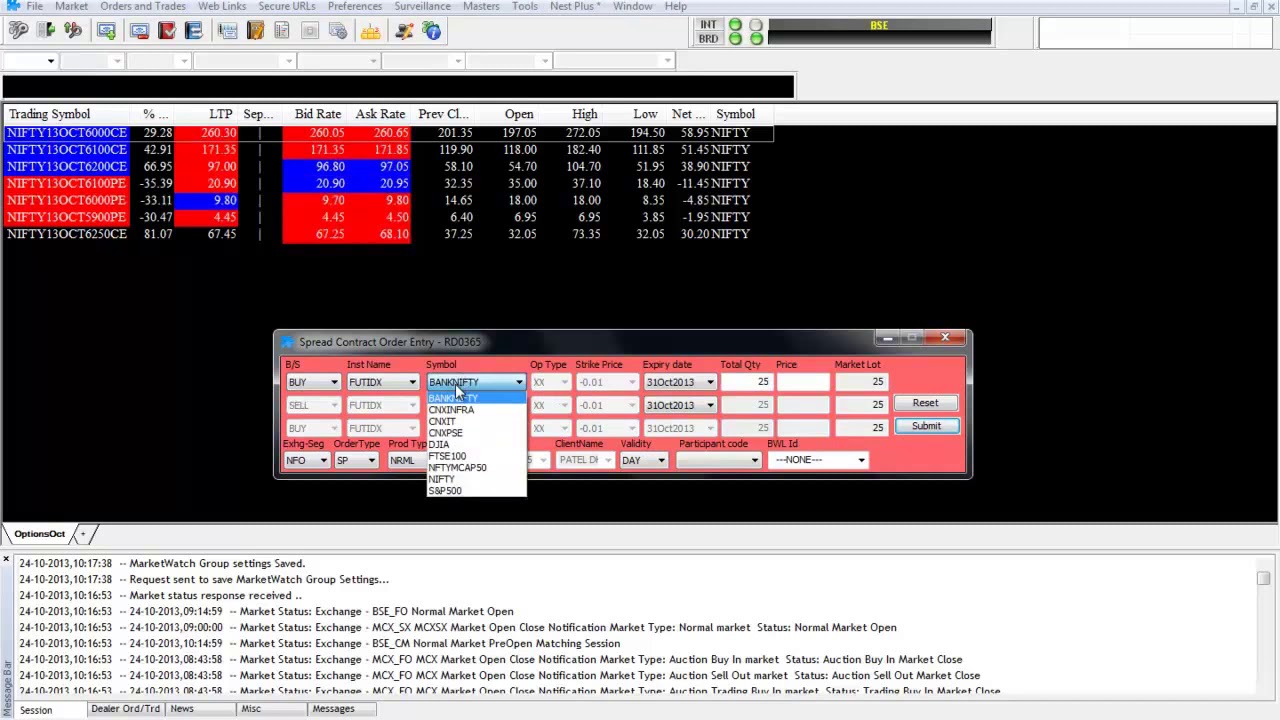This screenshot has height=720, width=1280.
Task: Open the red book checkmark icon
Action: [167, 31]
